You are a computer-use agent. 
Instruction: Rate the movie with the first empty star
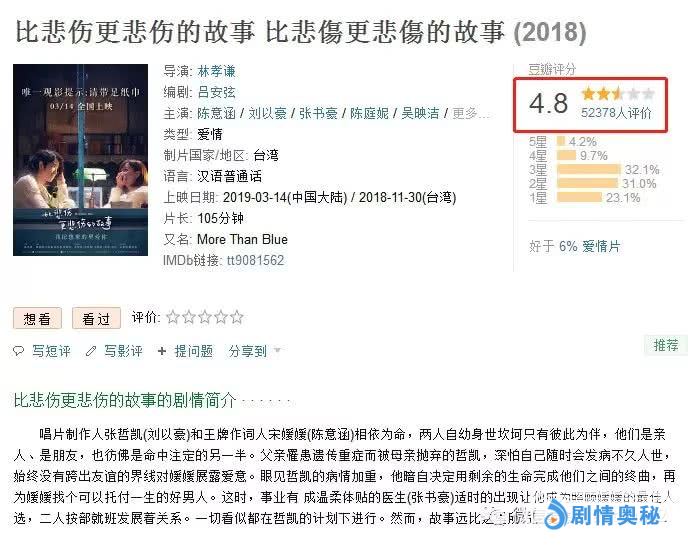tap(173, 317)
